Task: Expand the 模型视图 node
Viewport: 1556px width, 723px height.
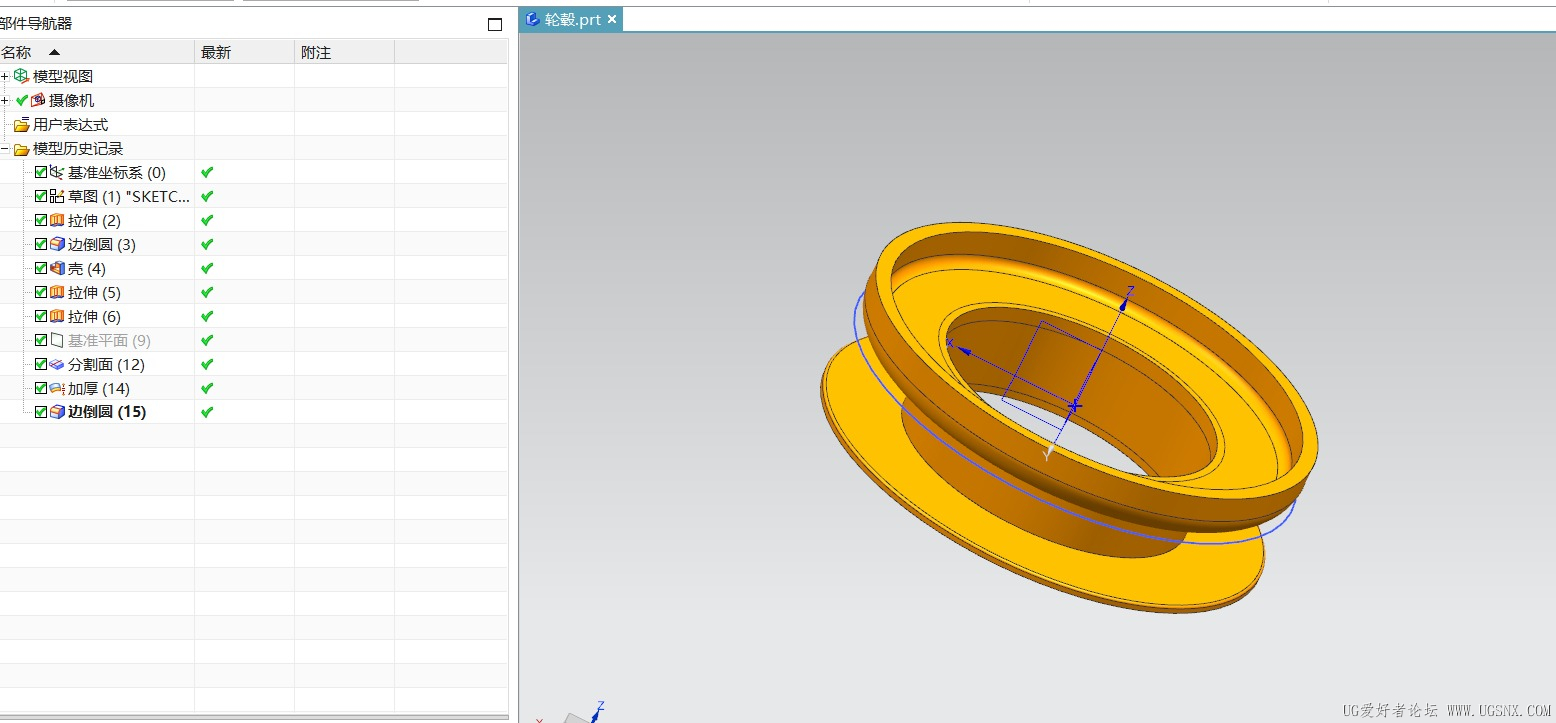Action: coord(5,76)
